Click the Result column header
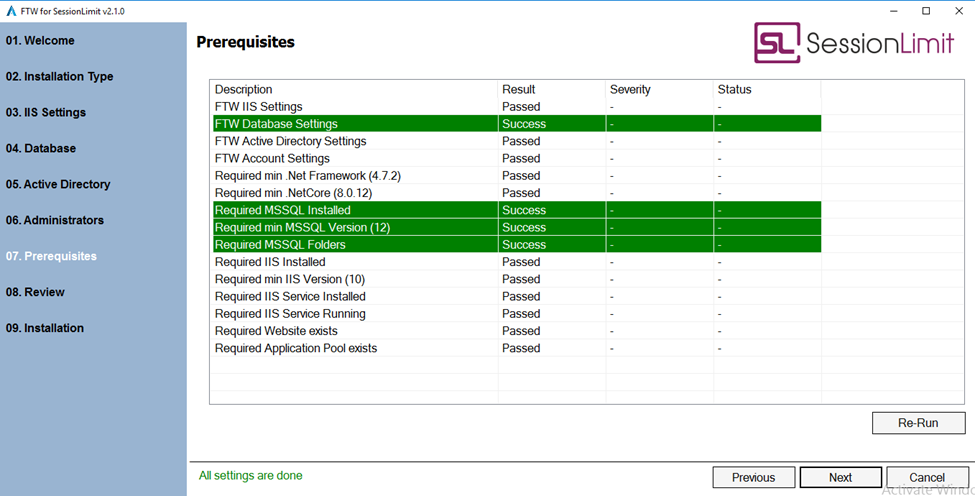This screenshot has height=496, width=975. [x=518, y=90]
